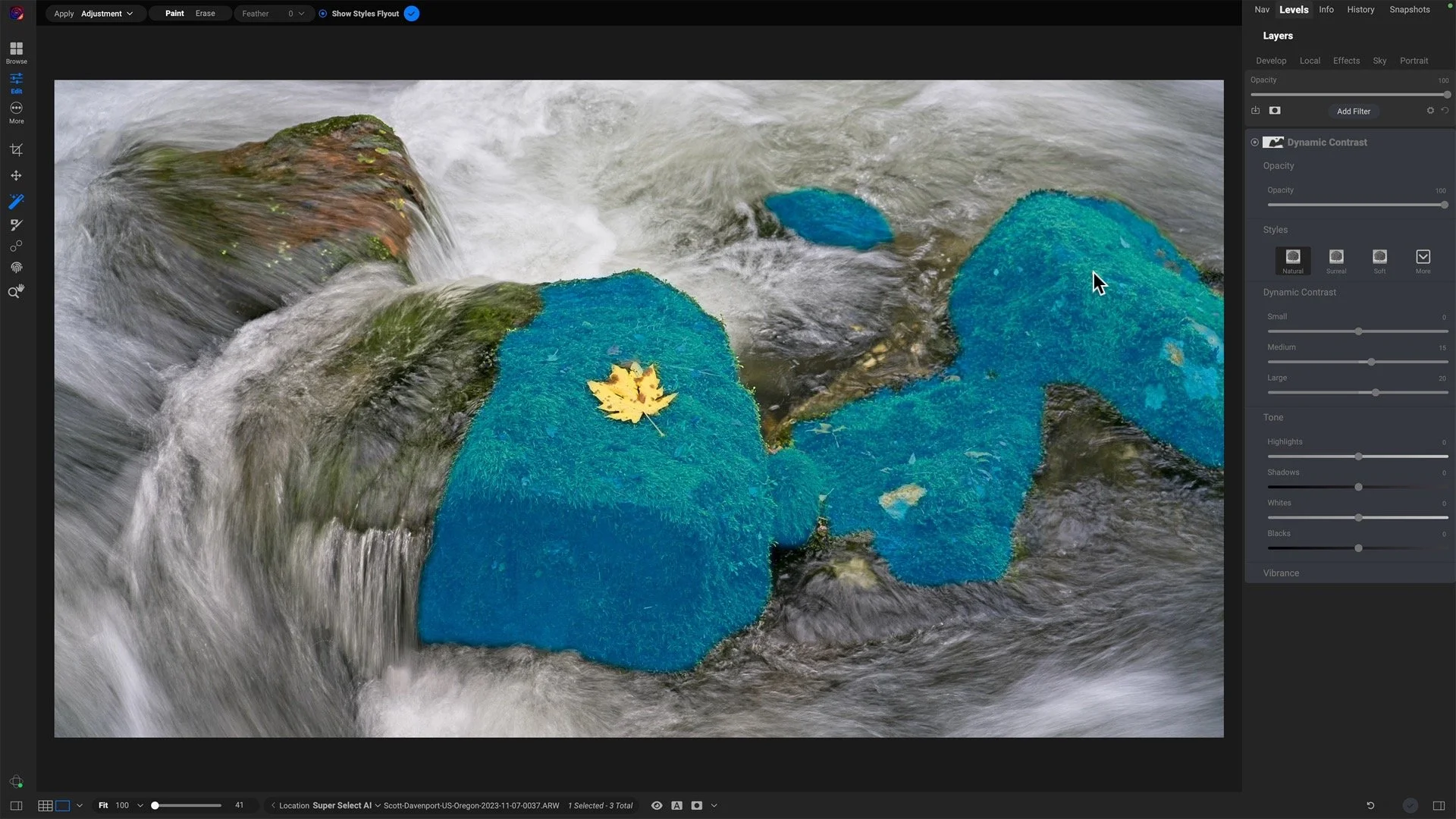Switch to Browse mode
1456x819 pixels.
tap(16, 52)
